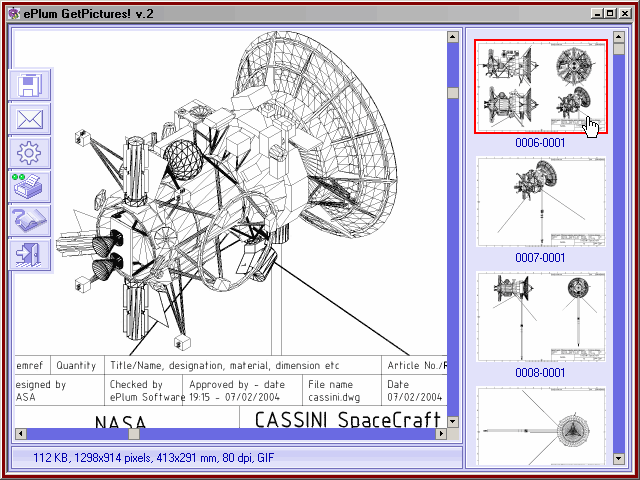
Task: Click the envelope email icon
Action: tap(29, 119)
